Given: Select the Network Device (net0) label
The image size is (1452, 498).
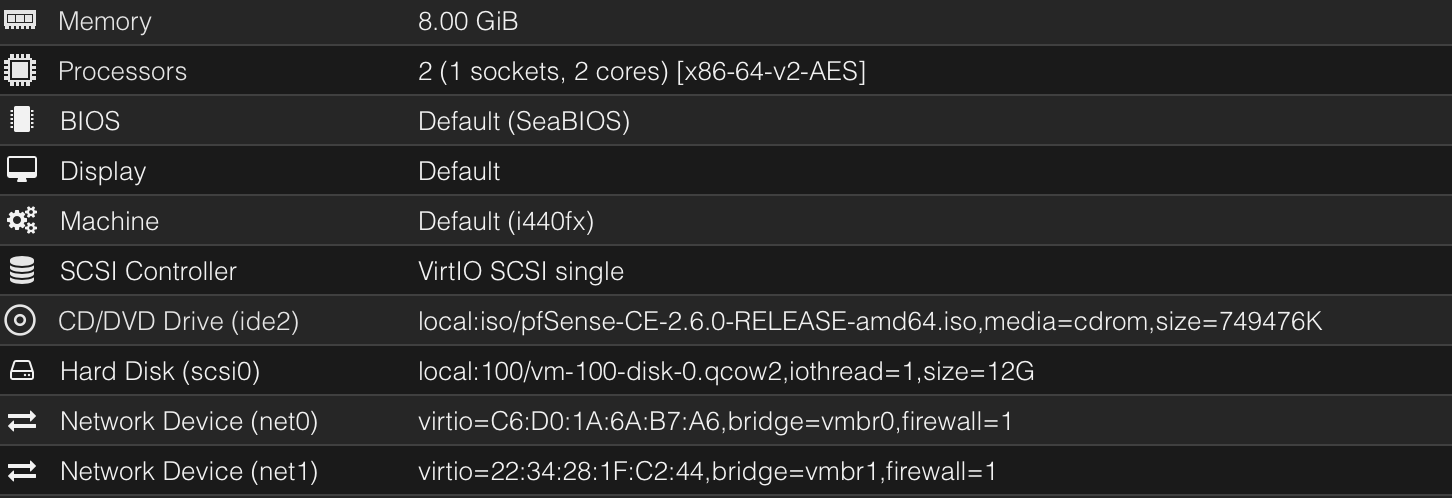Looking at the screenshot, I should coord(189,422).
